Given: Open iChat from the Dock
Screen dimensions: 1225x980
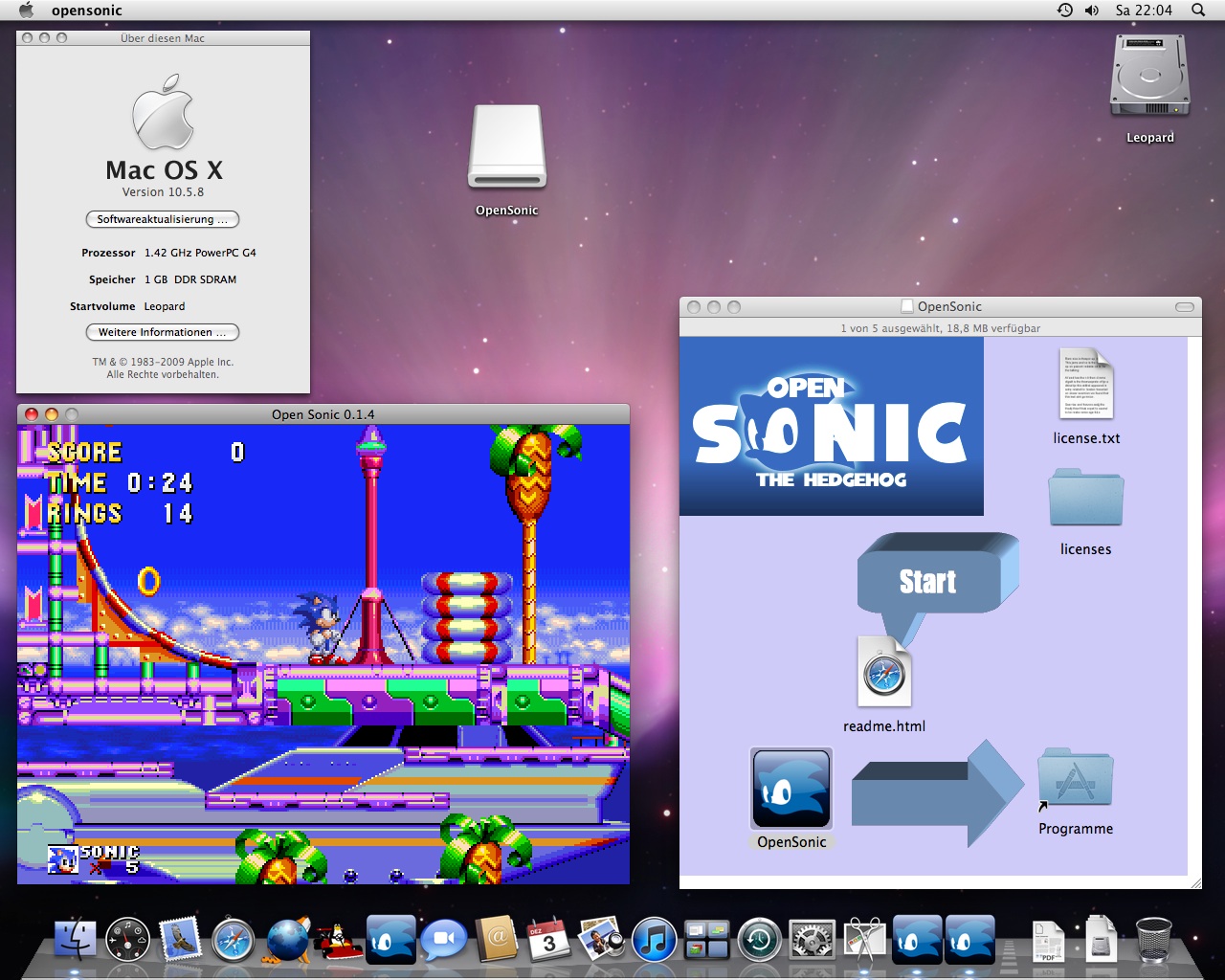Looking at the screenshot, I should [444, 940].
